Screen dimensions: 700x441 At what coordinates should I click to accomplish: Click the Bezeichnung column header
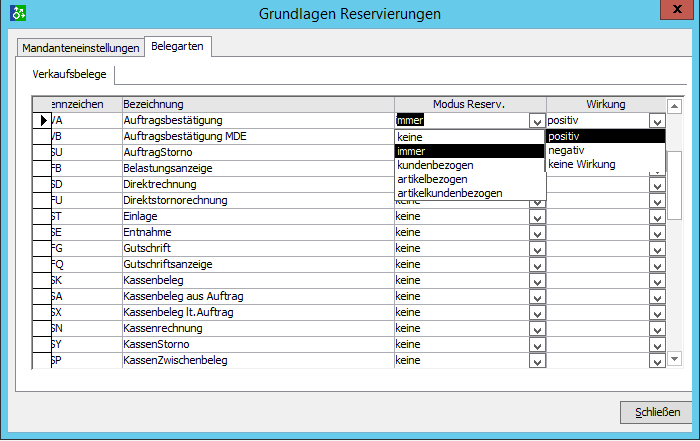click(x=256, y=104)
